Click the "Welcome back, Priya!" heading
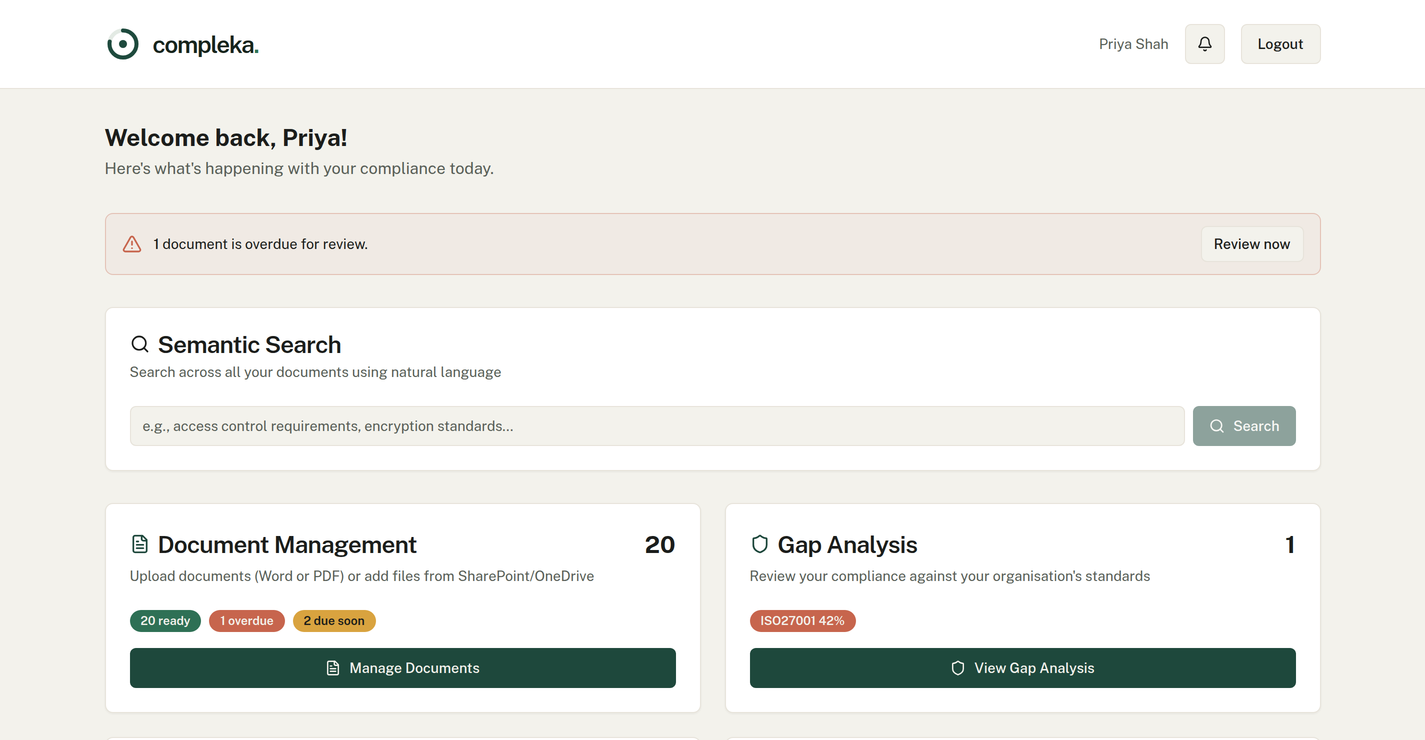This screenshot has width=1425, height=740. (226, 138)
